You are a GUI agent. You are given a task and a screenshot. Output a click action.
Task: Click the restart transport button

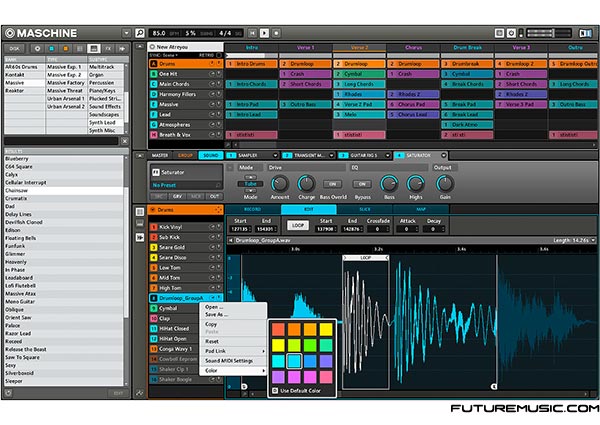pos(252,33)
